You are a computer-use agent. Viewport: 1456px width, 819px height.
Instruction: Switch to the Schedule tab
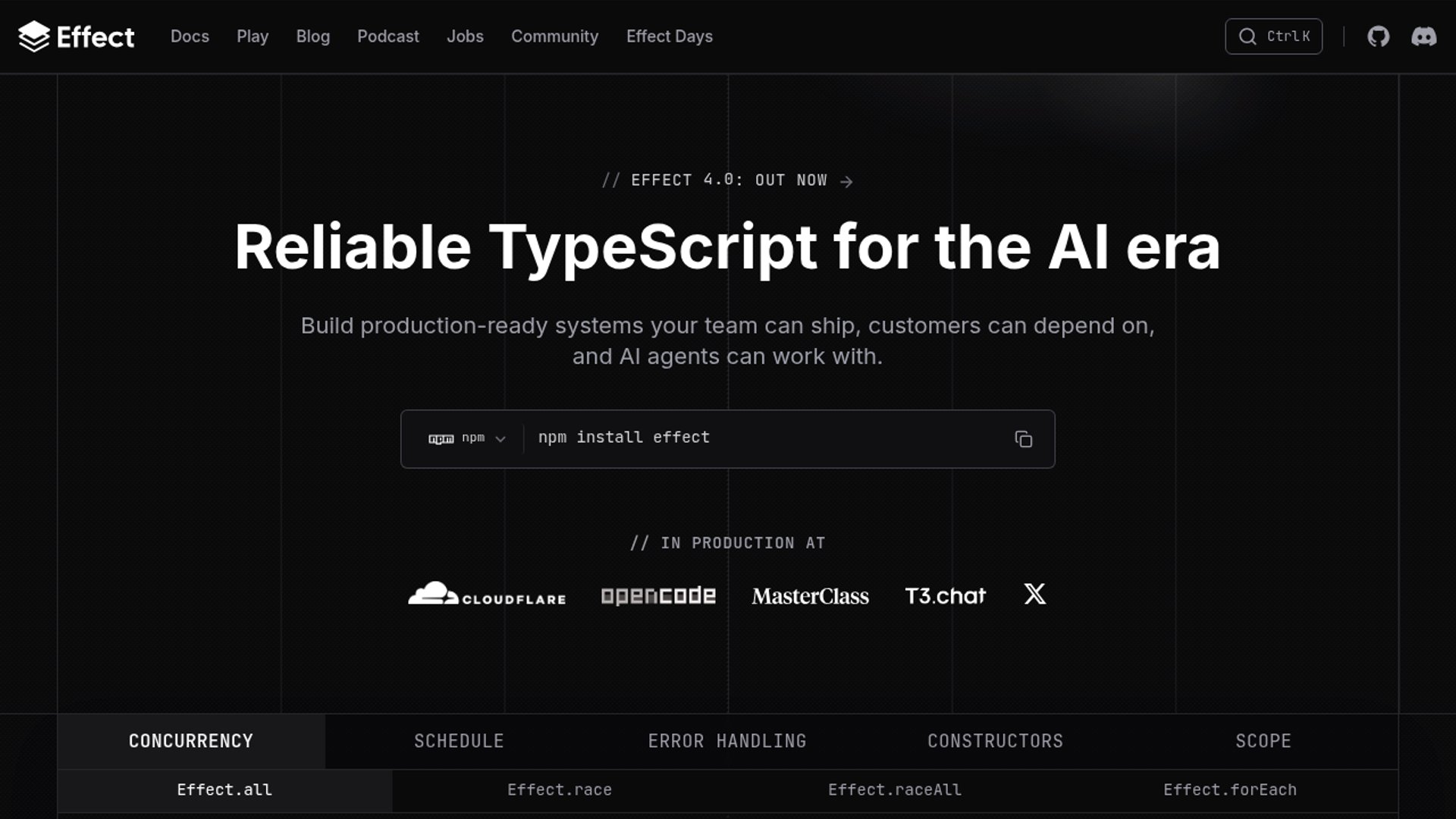click(459, 741)
